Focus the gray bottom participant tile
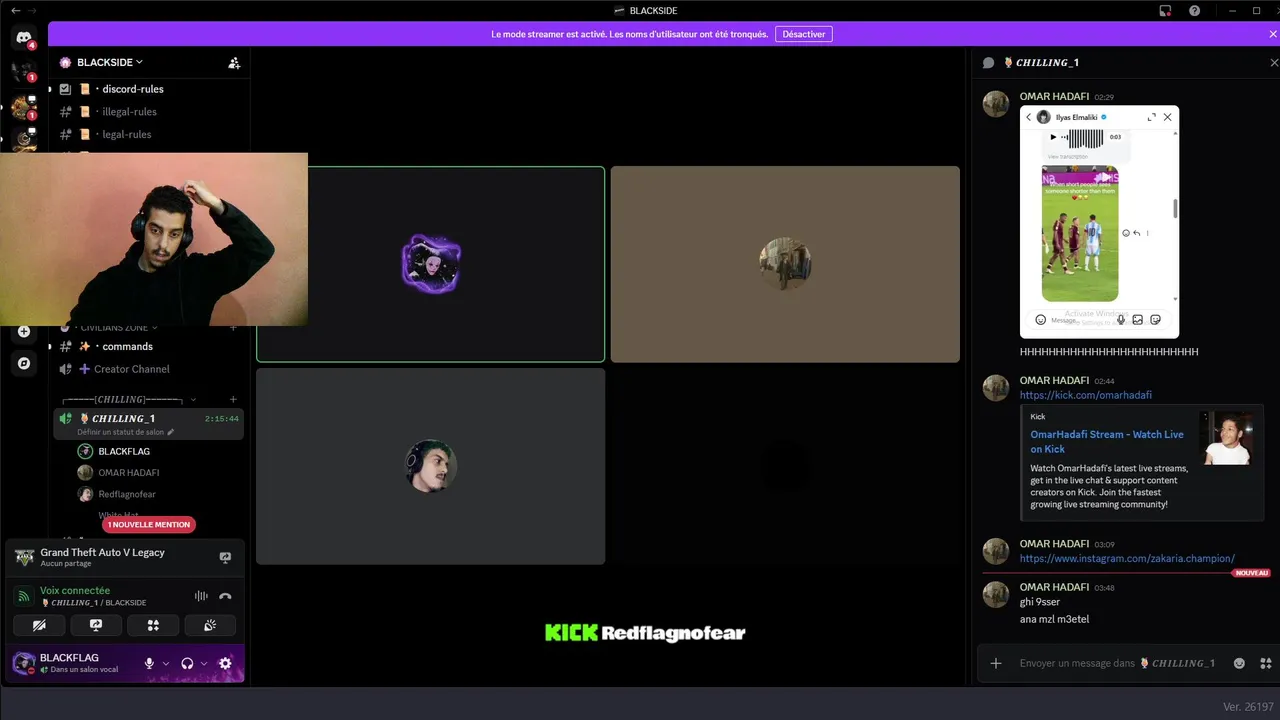 pos(431,466)
